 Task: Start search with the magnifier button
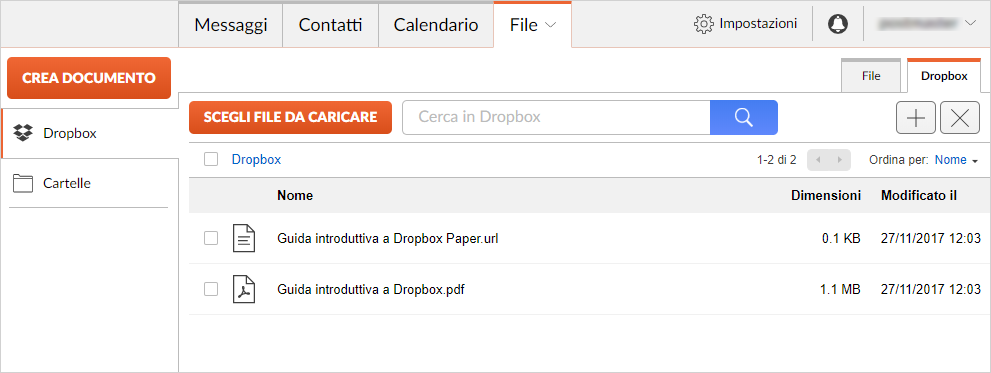(744, 118)
